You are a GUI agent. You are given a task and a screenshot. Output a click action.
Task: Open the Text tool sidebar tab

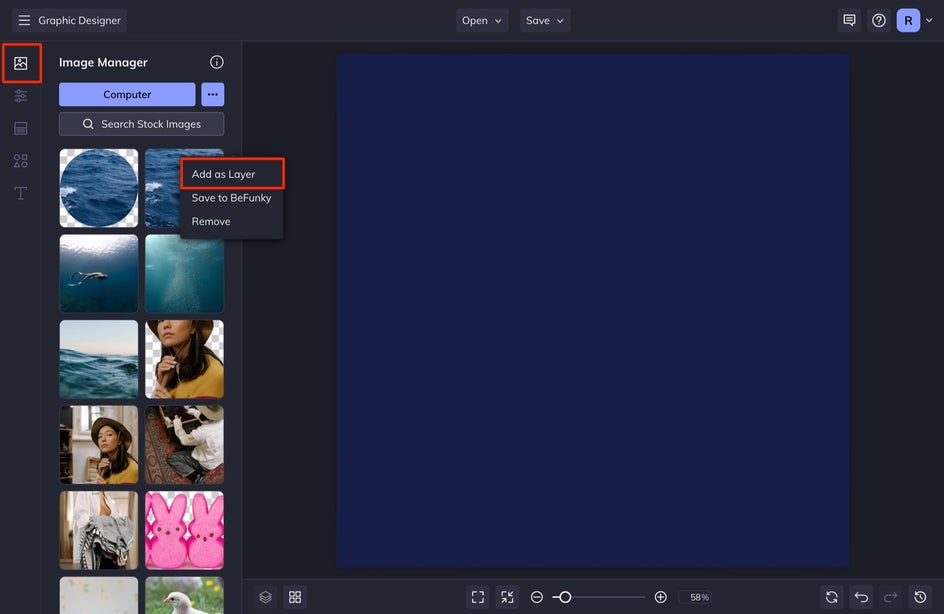21,193
